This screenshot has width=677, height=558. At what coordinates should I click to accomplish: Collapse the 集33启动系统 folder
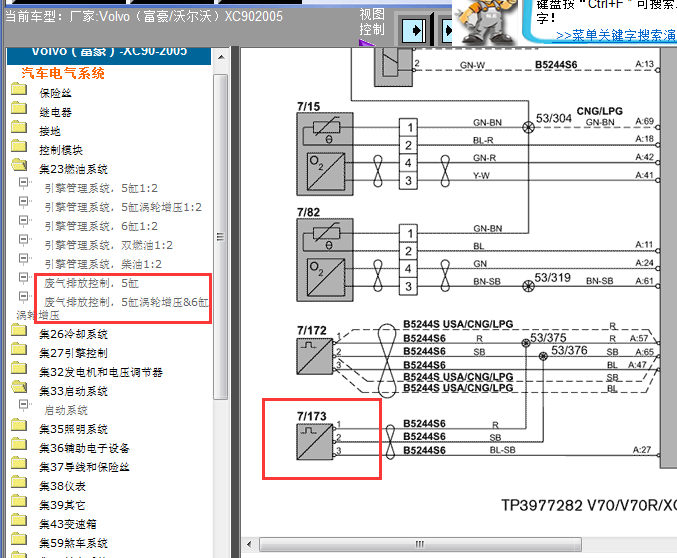[x=73, y=391]
